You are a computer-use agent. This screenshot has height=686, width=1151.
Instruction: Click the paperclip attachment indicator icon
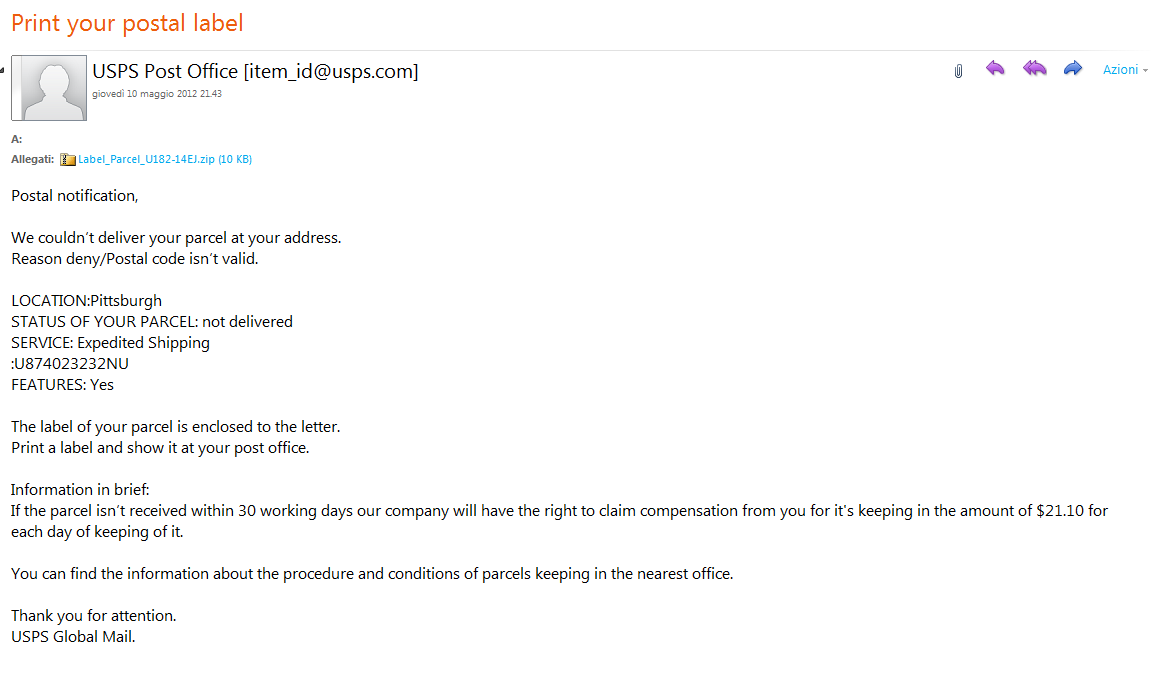coord(958,71)
